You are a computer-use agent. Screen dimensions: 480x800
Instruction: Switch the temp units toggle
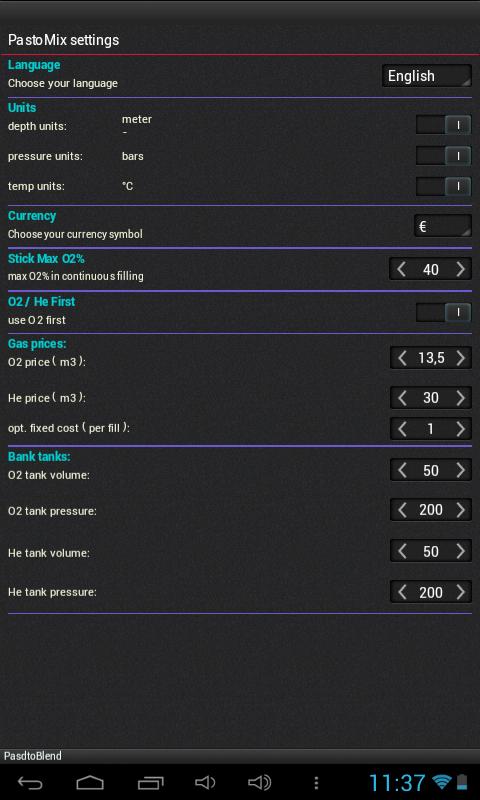pyautogui.click(x=443, y=186)
